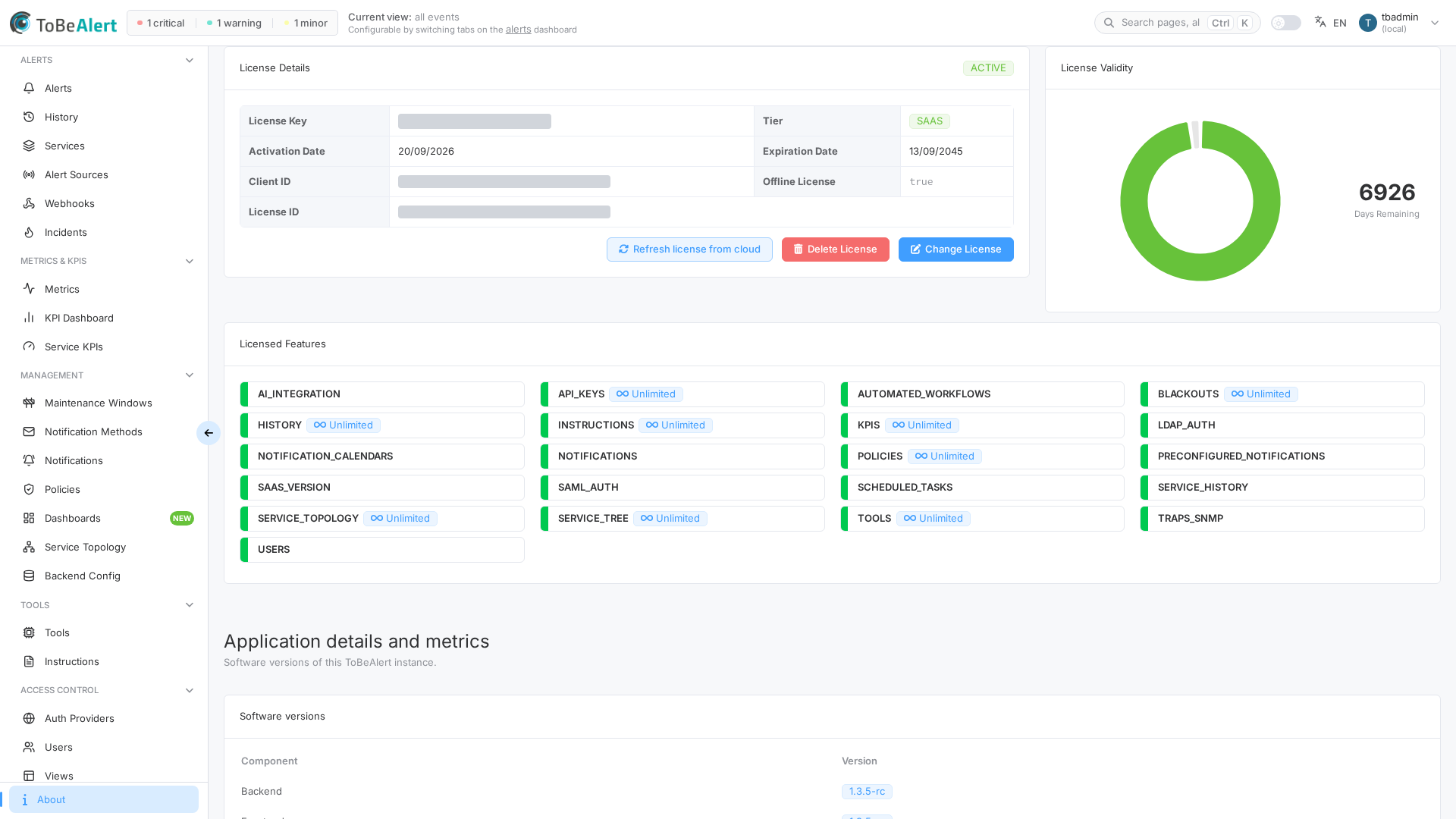This screenshot has width=1456, height=819.
Task: Click the SERVICE_TOPOLOGY feature row
Action: pos(382,519)
